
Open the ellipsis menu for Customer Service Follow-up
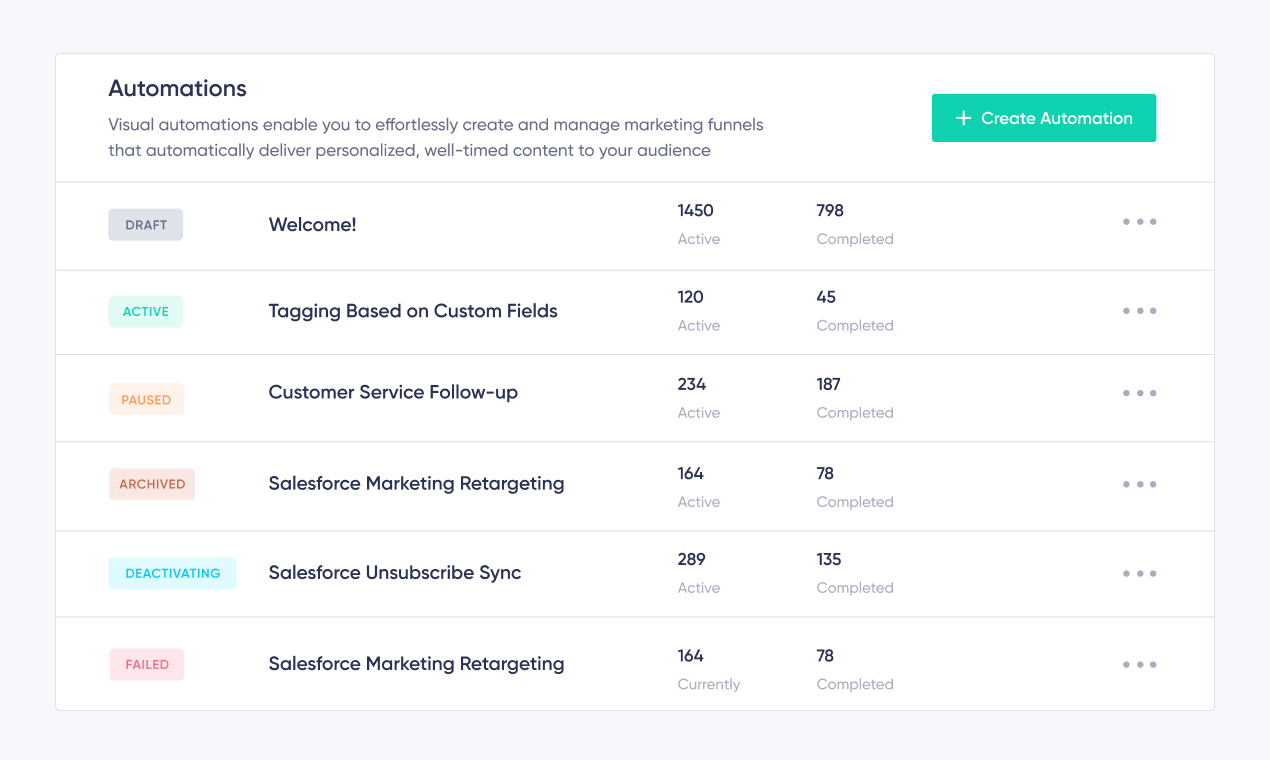pos(1139,393)
